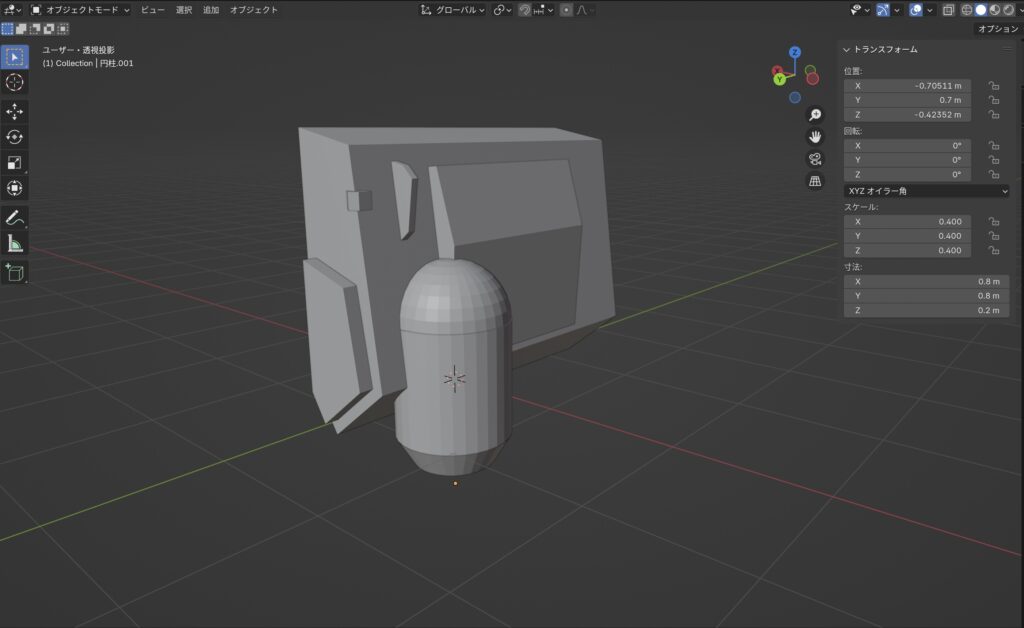Open the ビュー menu

tap(153, 10)
